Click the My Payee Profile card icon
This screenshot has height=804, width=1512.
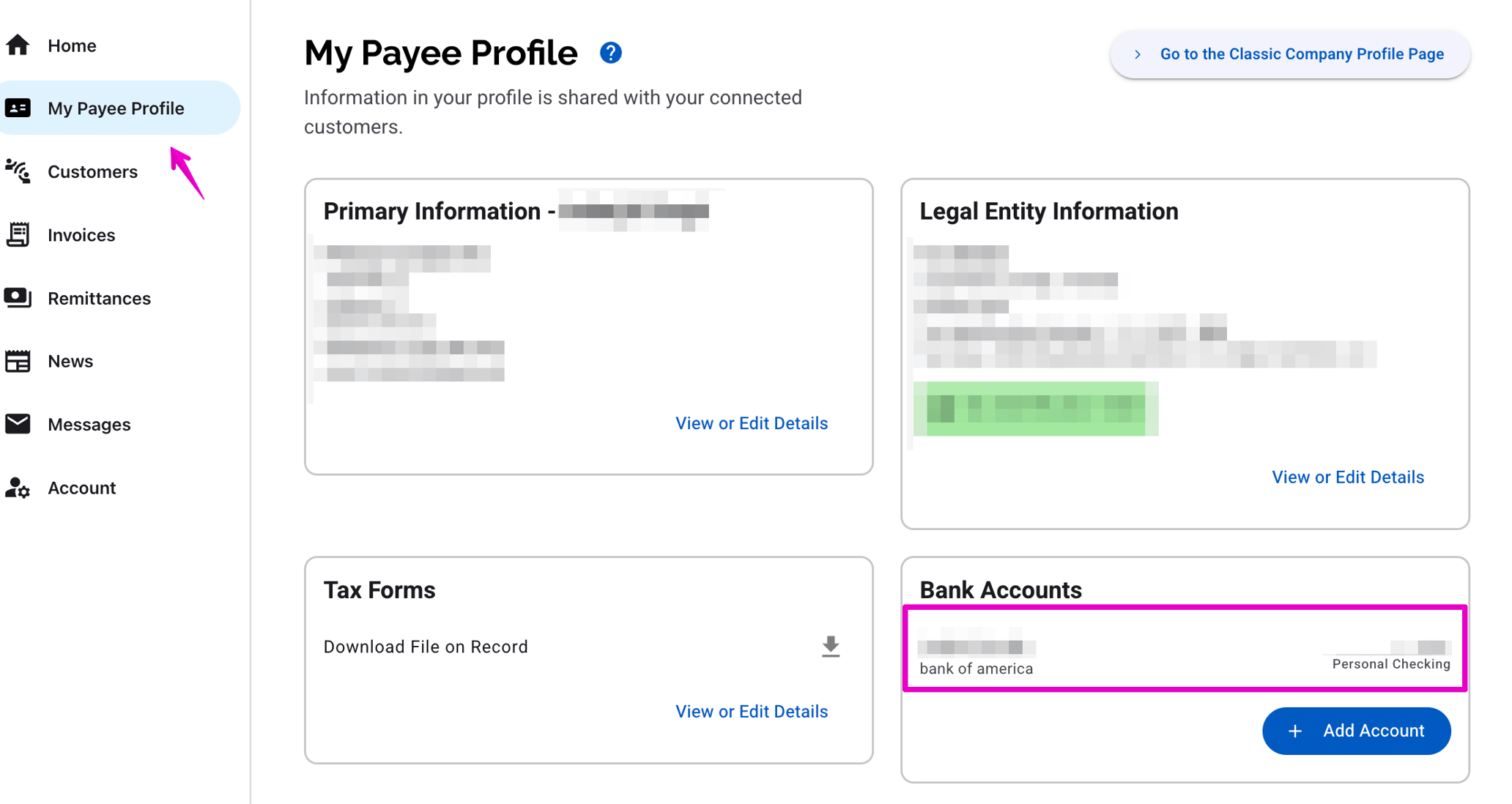[18, 108]
